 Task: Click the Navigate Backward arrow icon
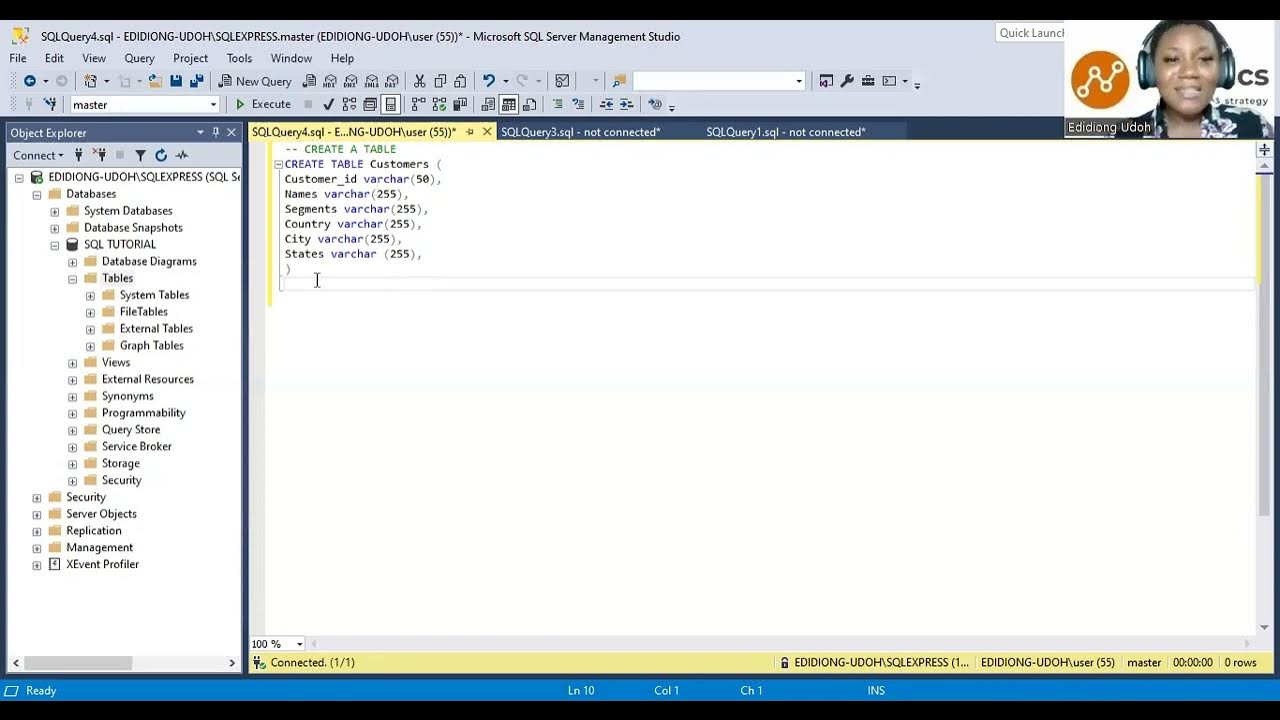30,81
